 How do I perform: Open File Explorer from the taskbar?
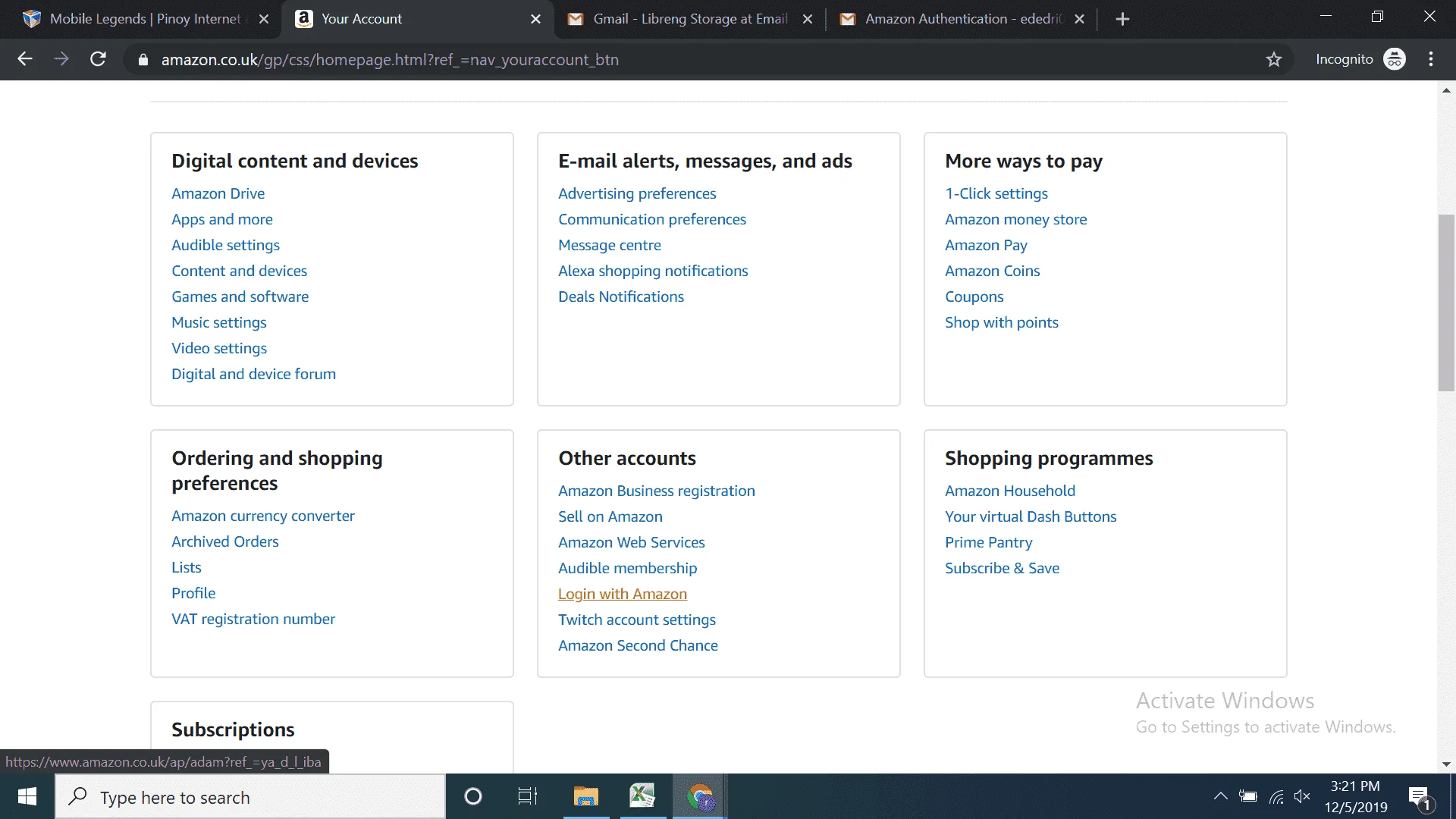coord(585,797)
